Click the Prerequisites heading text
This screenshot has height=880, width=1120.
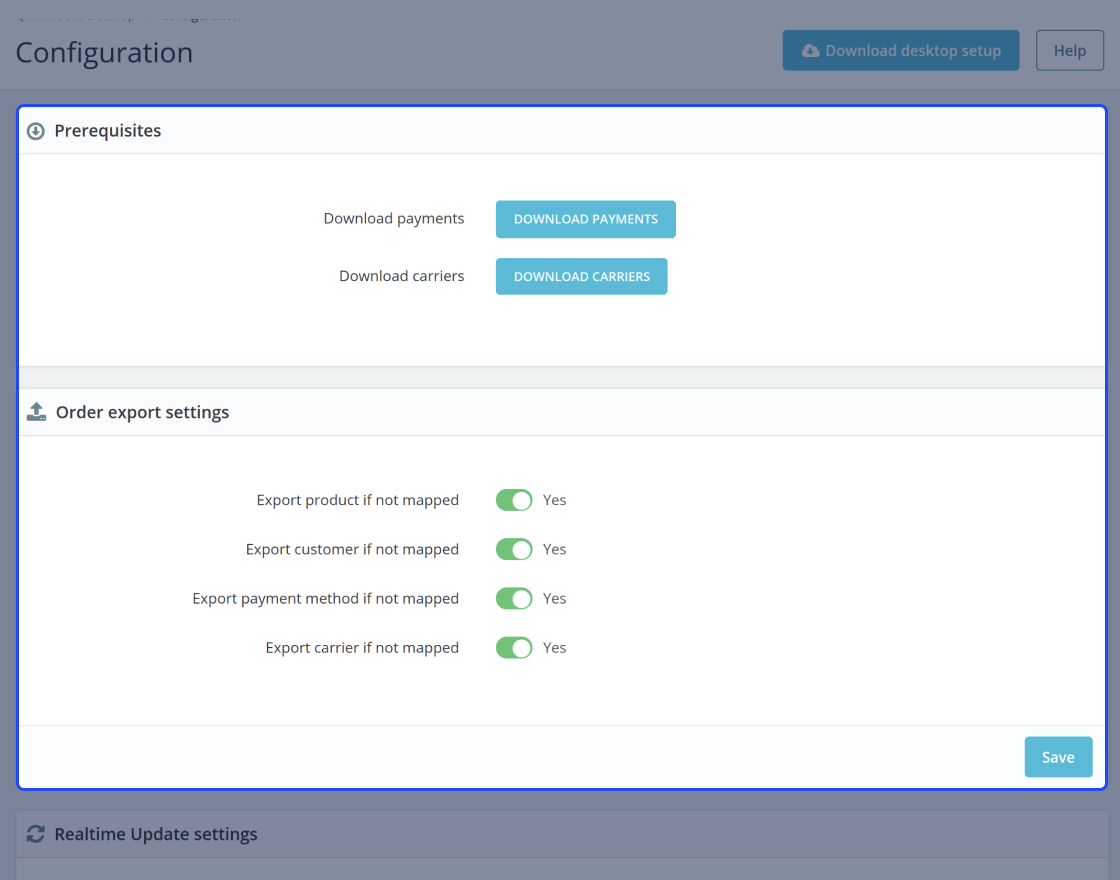(x=108, y=131)
